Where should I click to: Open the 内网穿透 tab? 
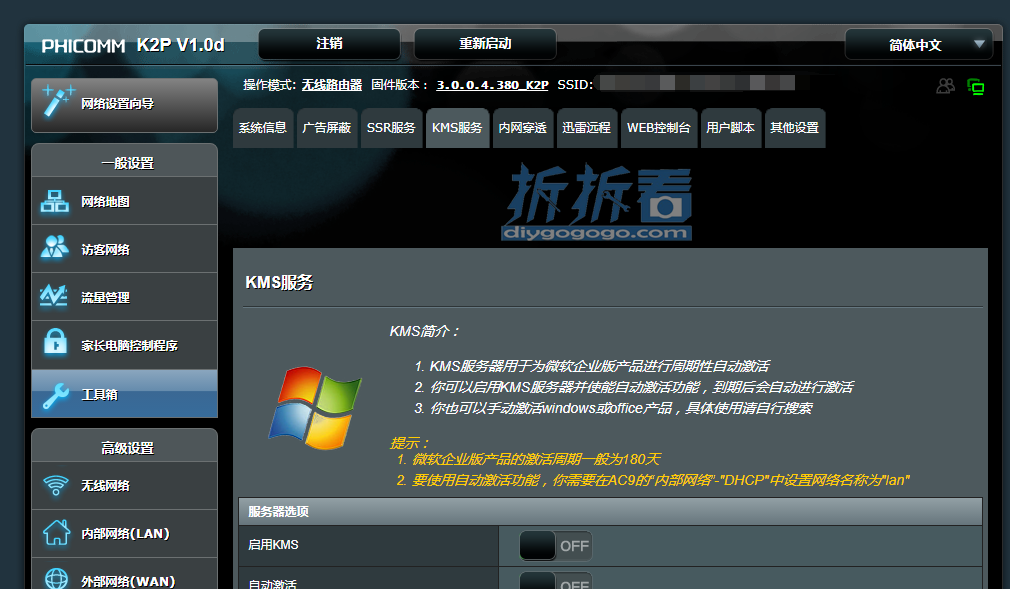(522, 128)
